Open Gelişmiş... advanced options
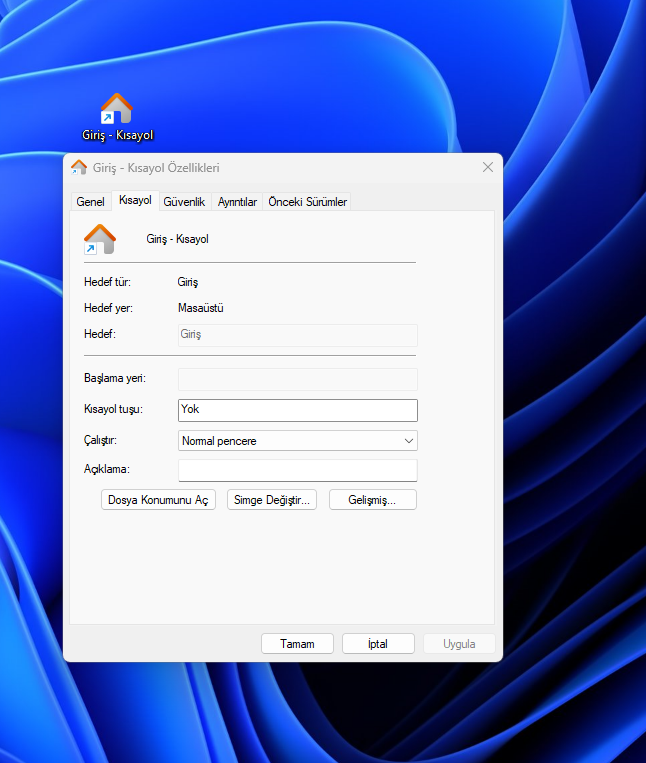 373,500
